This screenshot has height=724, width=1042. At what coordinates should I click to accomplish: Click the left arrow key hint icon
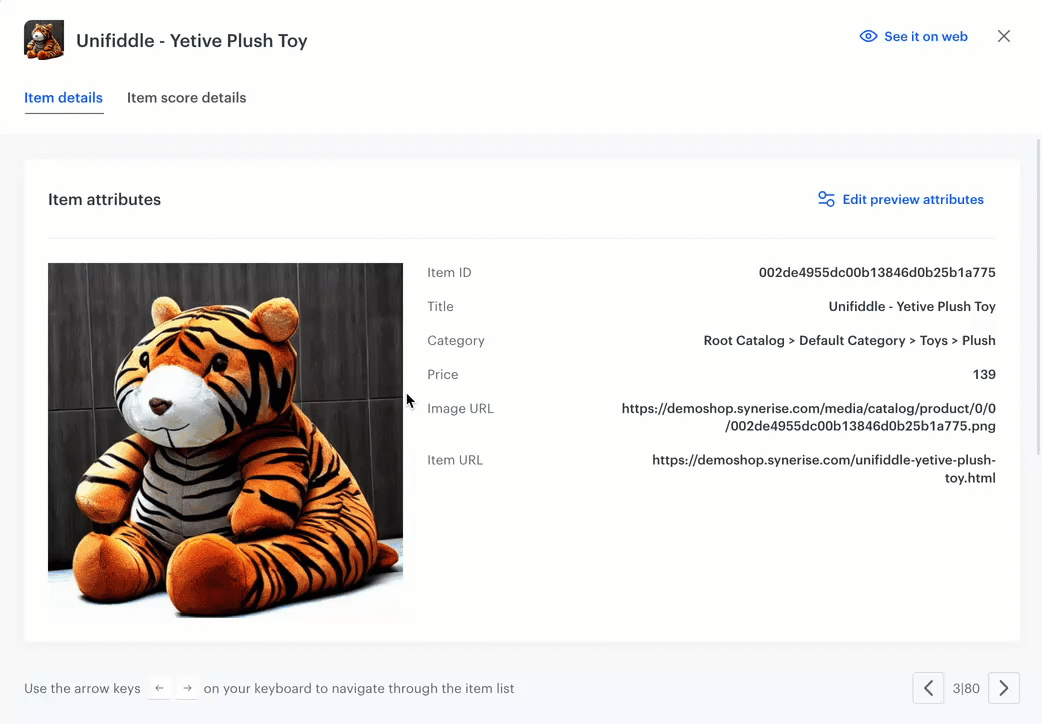pos(159,688)
